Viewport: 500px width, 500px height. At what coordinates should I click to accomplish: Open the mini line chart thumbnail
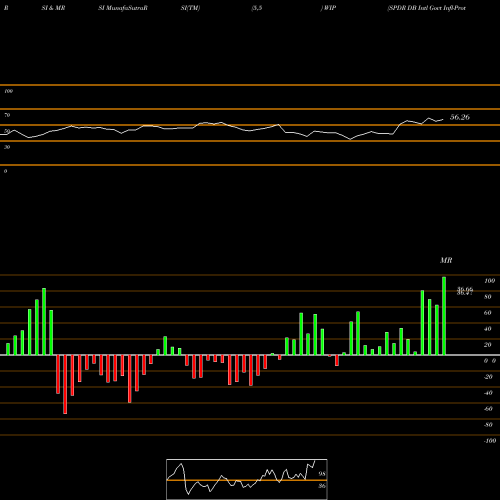pyautogui.click(x=247, y=479)
